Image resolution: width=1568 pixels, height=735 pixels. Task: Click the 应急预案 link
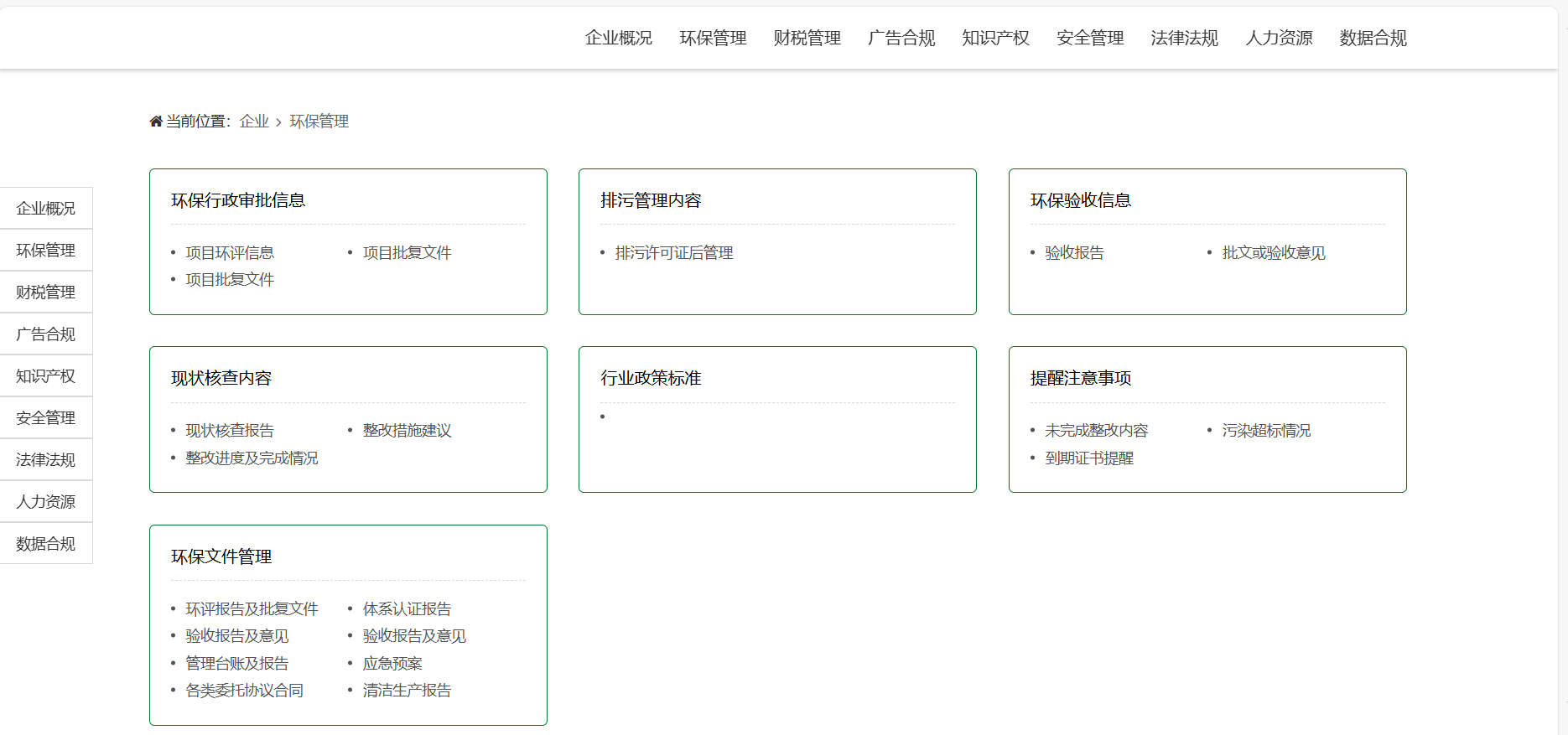pyautogui.click(x=392, y=663)
